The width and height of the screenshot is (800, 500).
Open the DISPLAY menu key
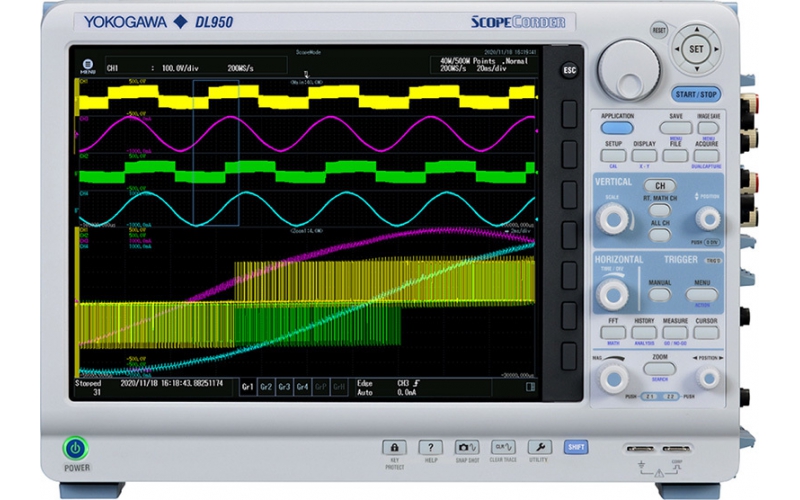click(x=644, y=156)
